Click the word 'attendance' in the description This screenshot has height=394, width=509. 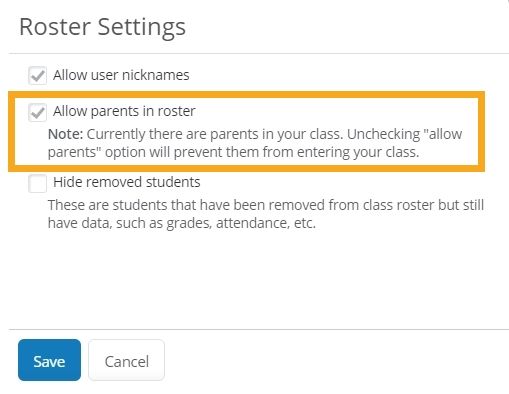[253, 223]
